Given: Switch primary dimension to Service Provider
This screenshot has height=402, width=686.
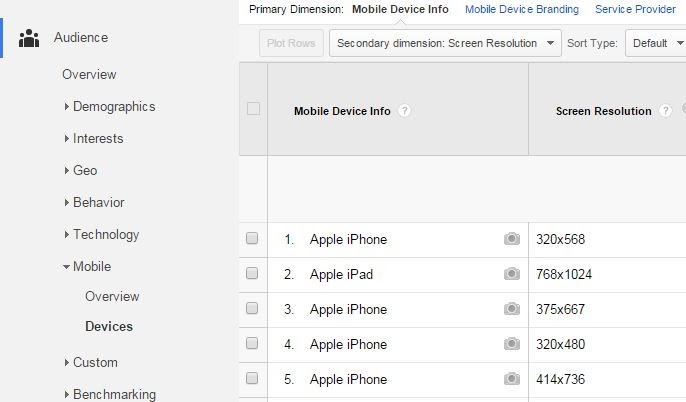Looking at the screenshot, I should coord(635,9).
